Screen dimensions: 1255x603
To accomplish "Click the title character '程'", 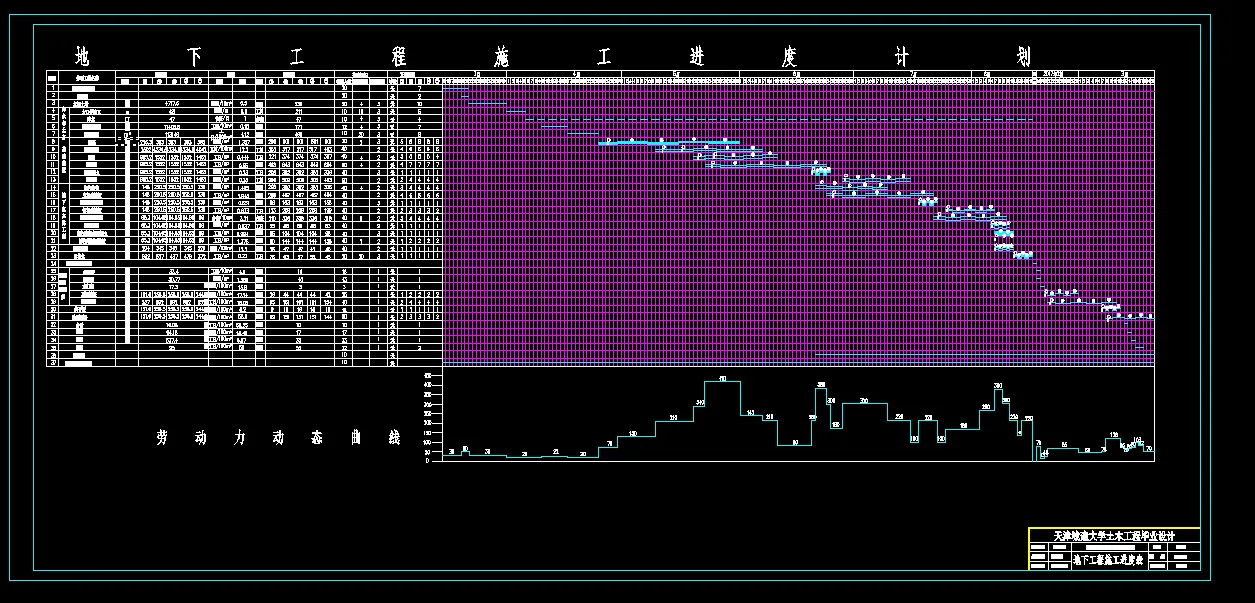I will [401, 56].
